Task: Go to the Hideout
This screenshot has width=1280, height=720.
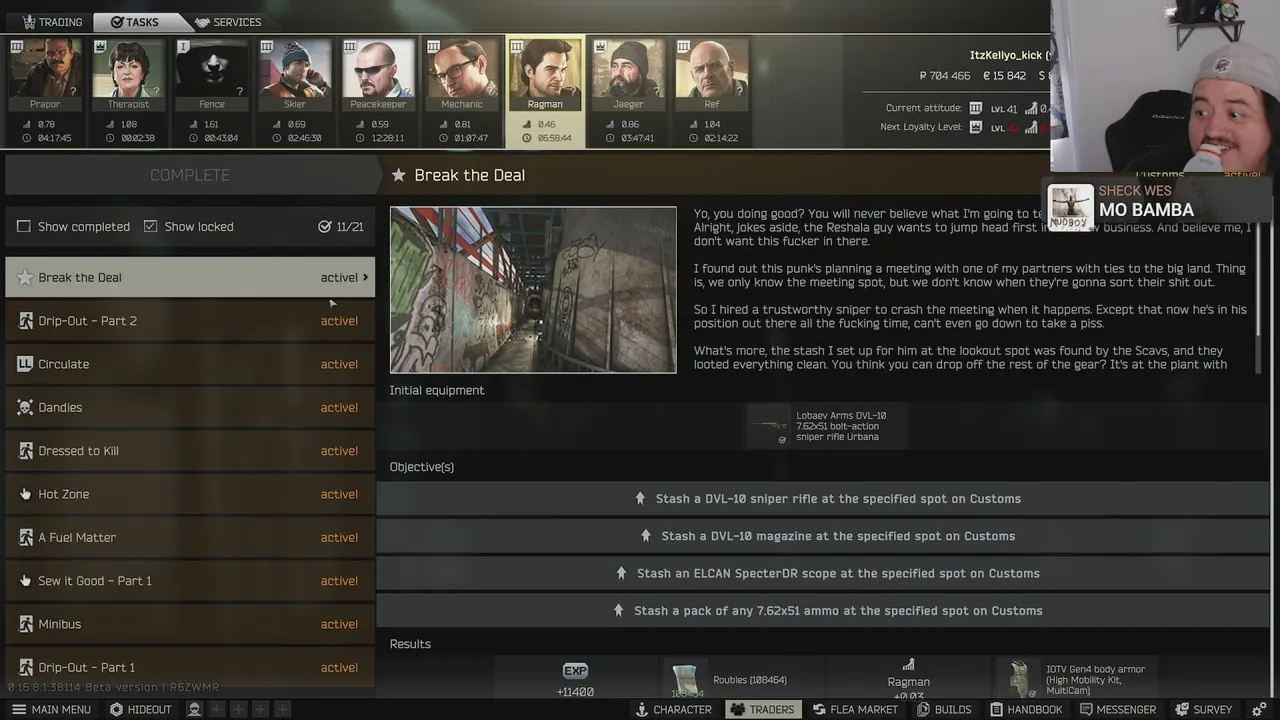Action: (x=141, y=709)
